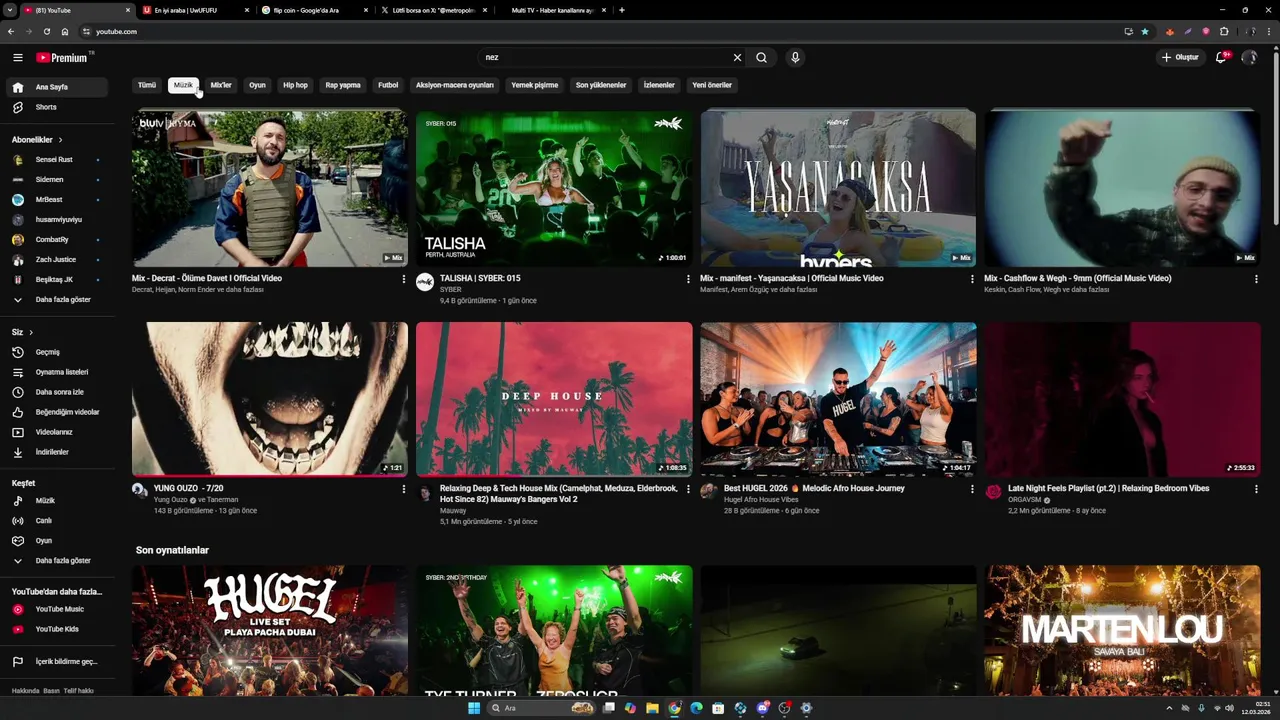The image size is (1280, 720).
Task: Expand the Abonelikler section chevron
Action: click(x=60, y=140)
